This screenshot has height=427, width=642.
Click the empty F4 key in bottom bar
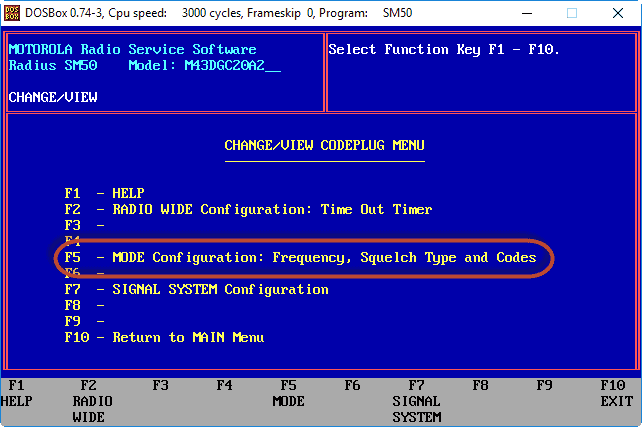point(224,385)
